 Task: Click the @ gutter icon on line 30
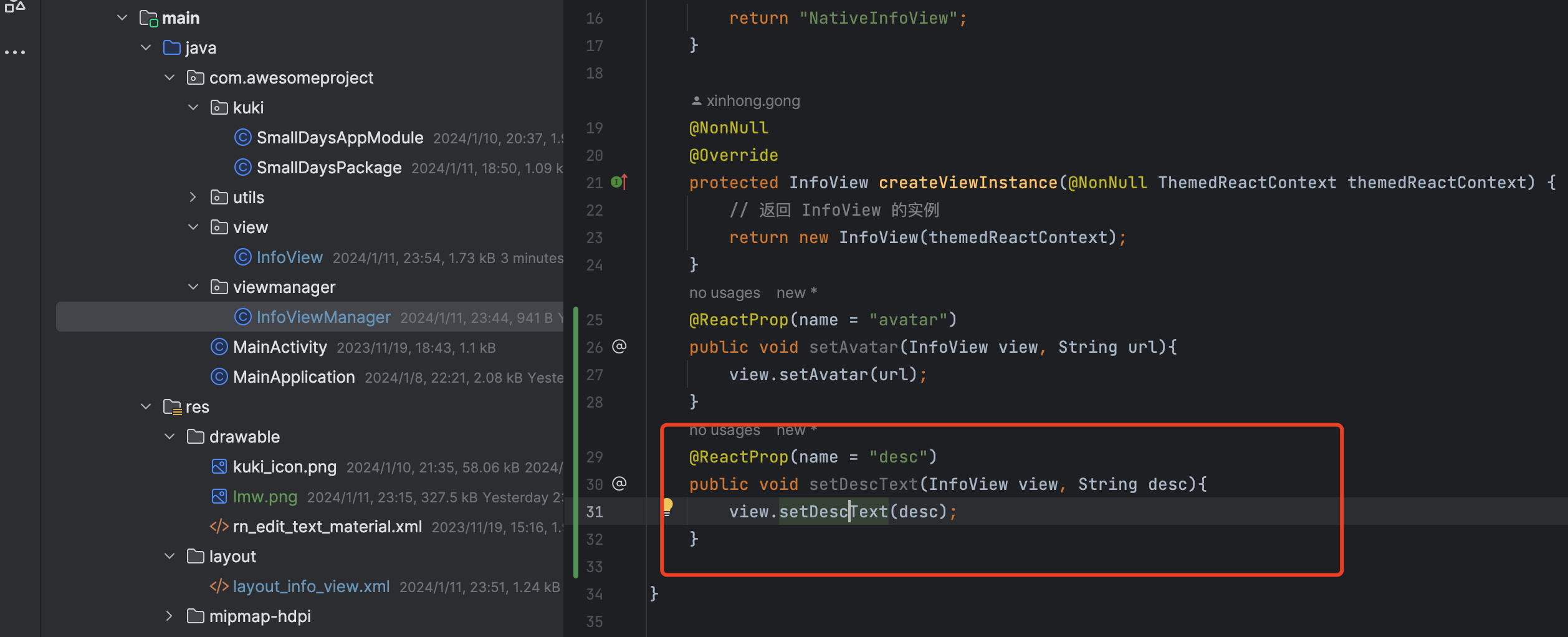(x=619, y=484)
